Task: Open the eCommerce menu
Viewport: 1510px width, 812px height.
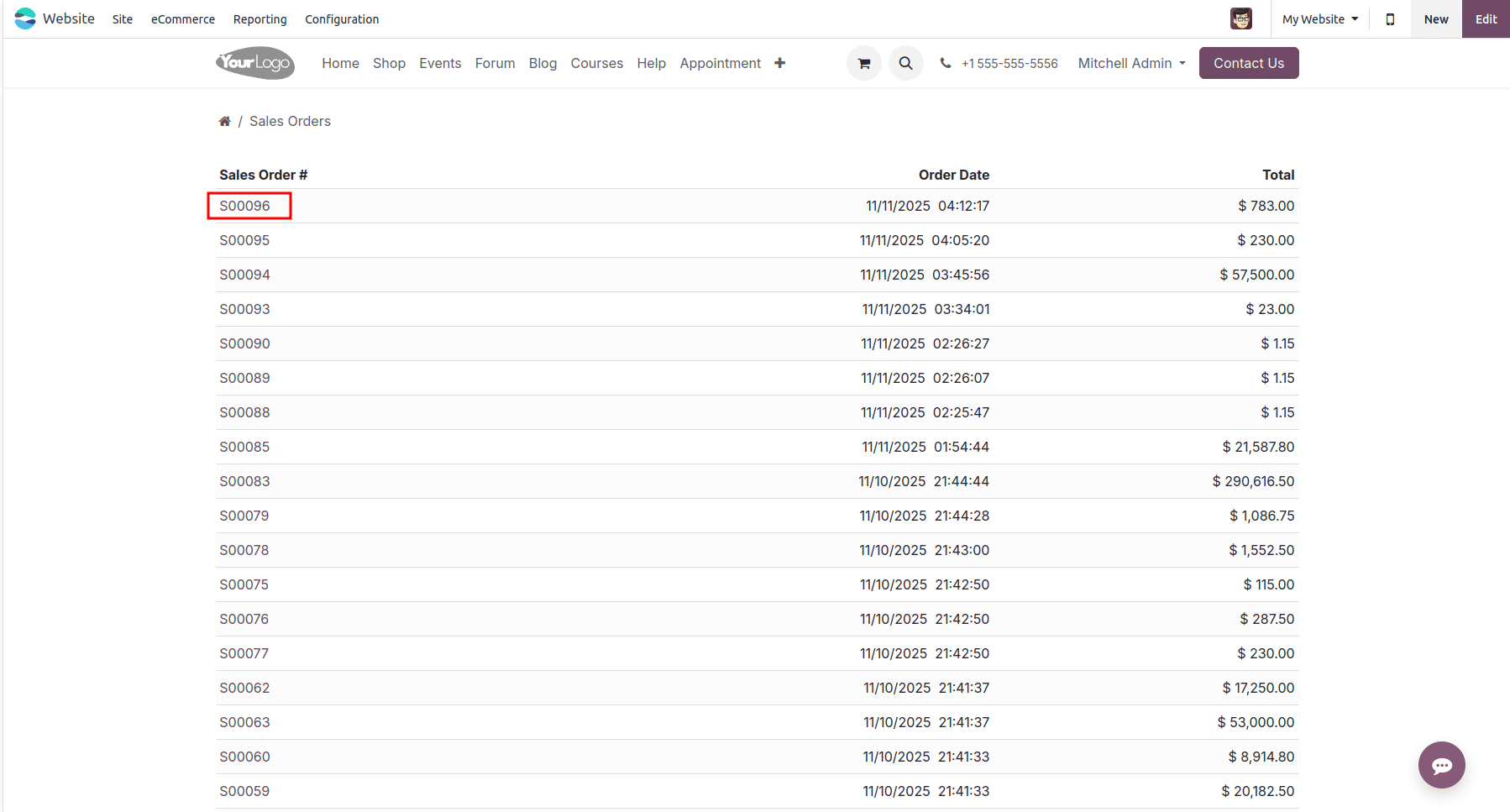Action: click(182, 19)
